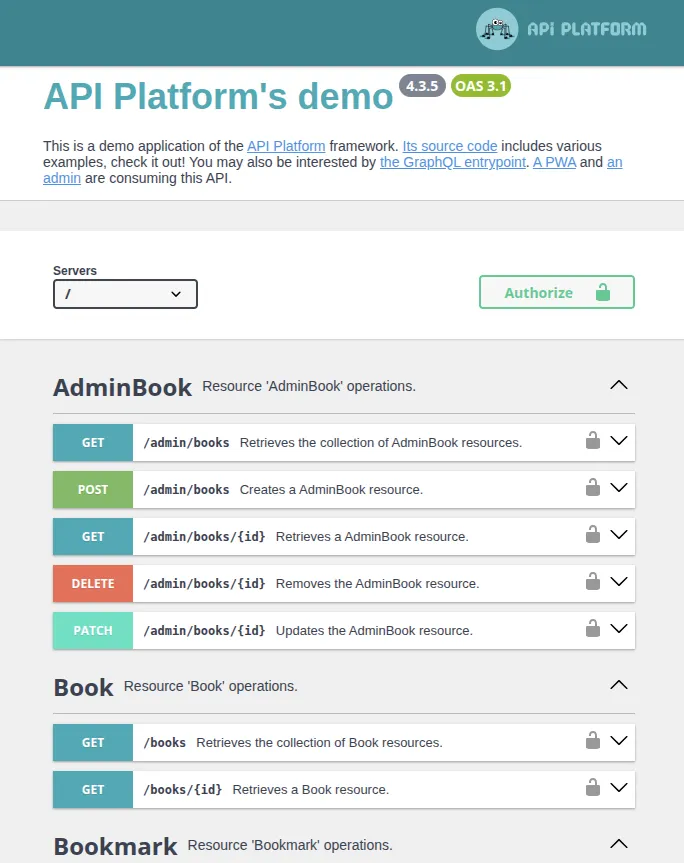Click lock icon on GET /books row
Viewport: 684px width, 863px height.
(x=593, y=740)
